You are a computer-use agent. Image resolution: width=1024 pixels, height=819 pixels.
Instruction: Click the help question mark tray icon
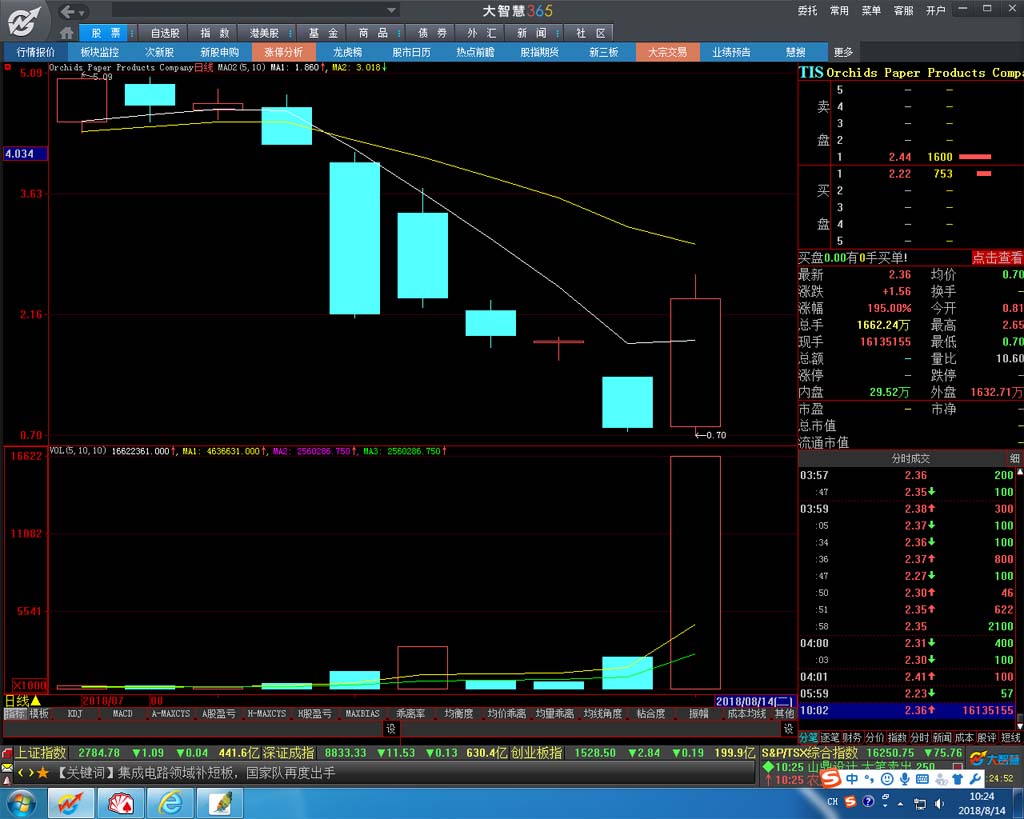point(868,801)
